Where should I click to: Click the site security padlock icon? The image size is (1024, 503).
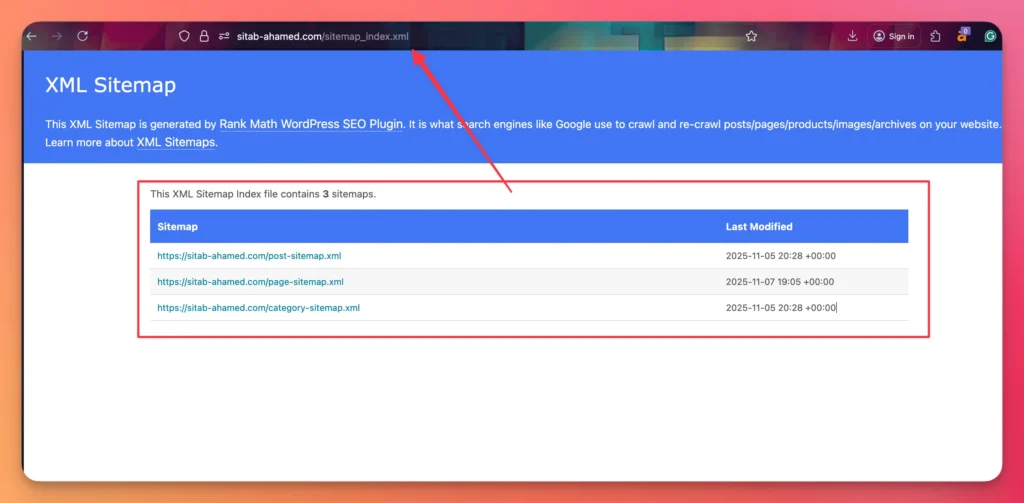click(204, 36)
